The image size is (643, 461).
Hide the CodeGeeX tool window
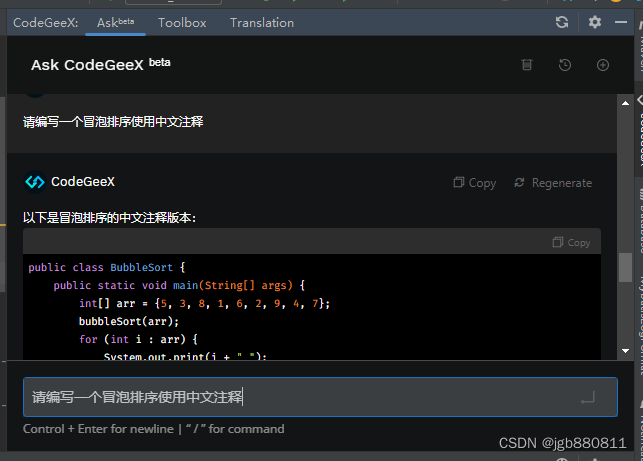click(x=621, y=22)
